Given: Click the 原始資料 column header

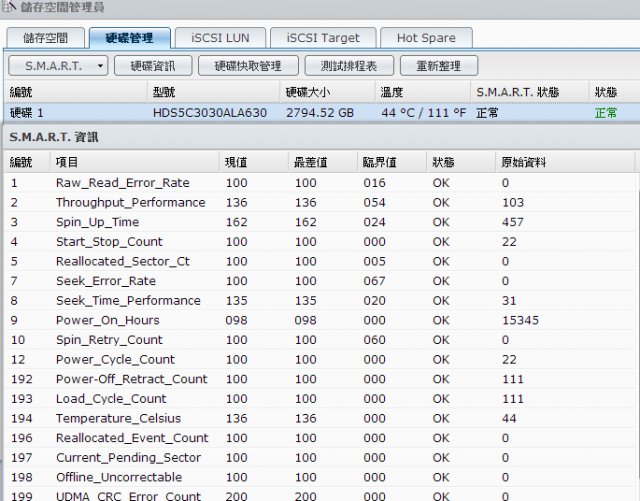Looking at the screenshot, I should (x=565, y=162).
